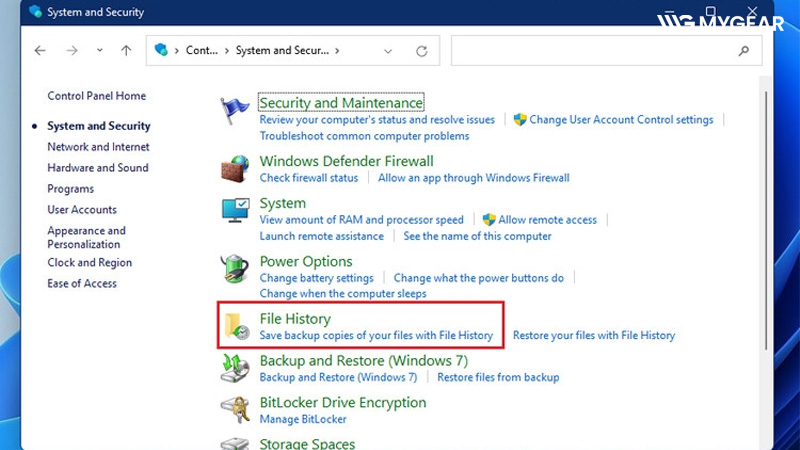Viewport: 800px width, 450px height.
Task: Click the Windows Defender Firewall brick wall icon
Action: [236, 169]
